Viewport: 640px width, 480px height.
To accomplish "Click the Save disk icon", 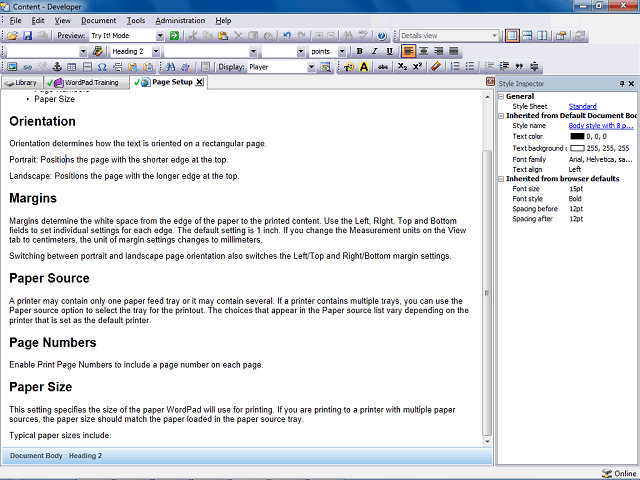I will pyautogui.click(x=27, y=36).
